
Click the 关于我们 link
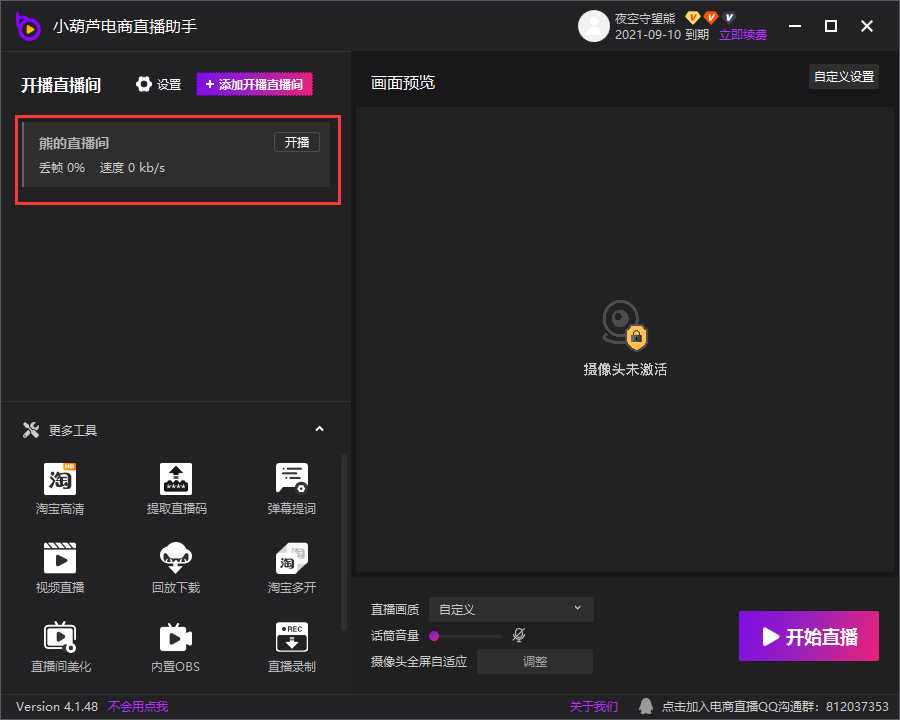594,707
